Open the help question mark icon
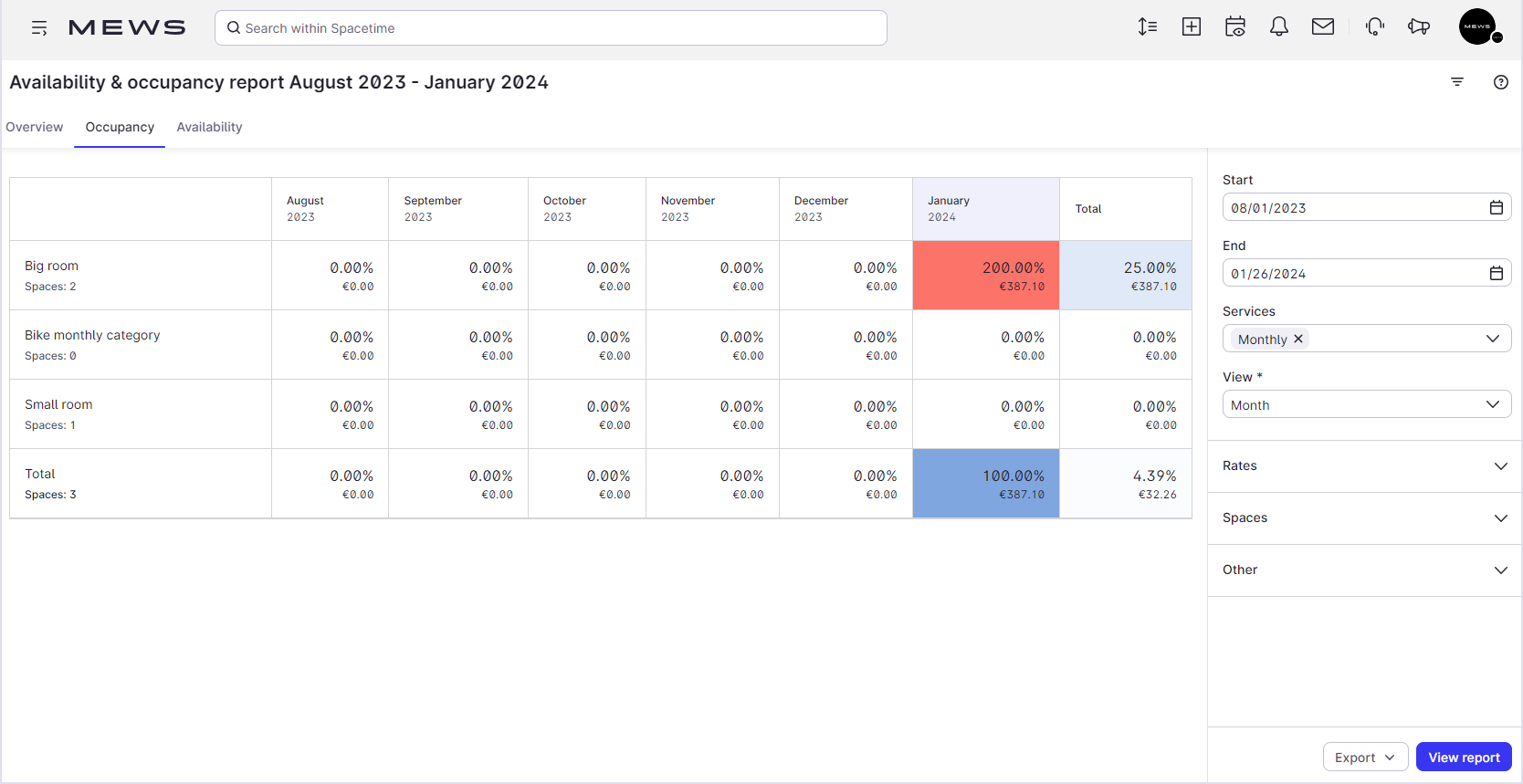Viewport: 1523px width, 784px height. point(1501,82)
